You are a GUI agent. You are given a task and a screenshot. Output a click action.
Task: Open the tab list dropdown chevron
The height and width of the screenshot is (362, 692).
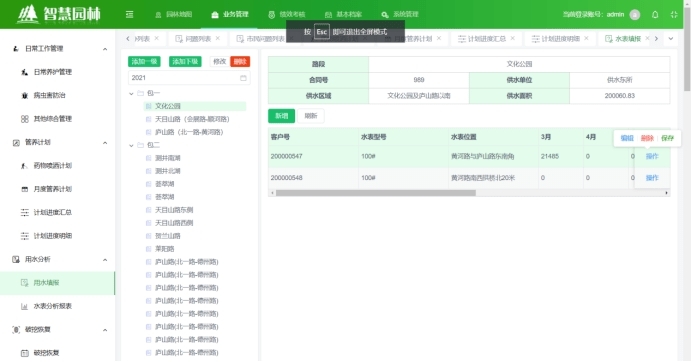[671, 39]
